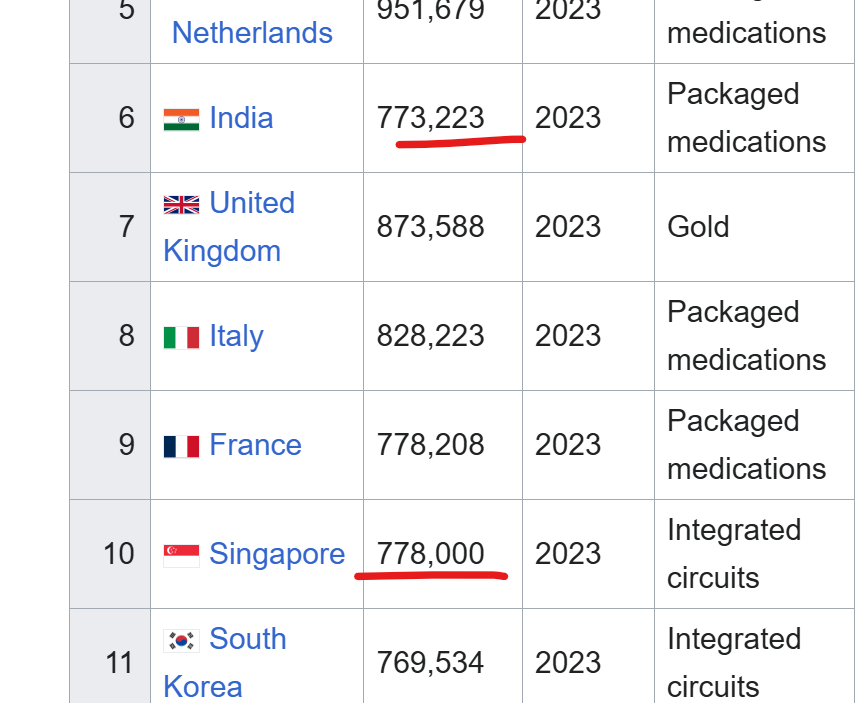Click Italy's value 828,223
Image resolution: width=867 pixels, height=703 pixels.
click(x=430, y=336)
